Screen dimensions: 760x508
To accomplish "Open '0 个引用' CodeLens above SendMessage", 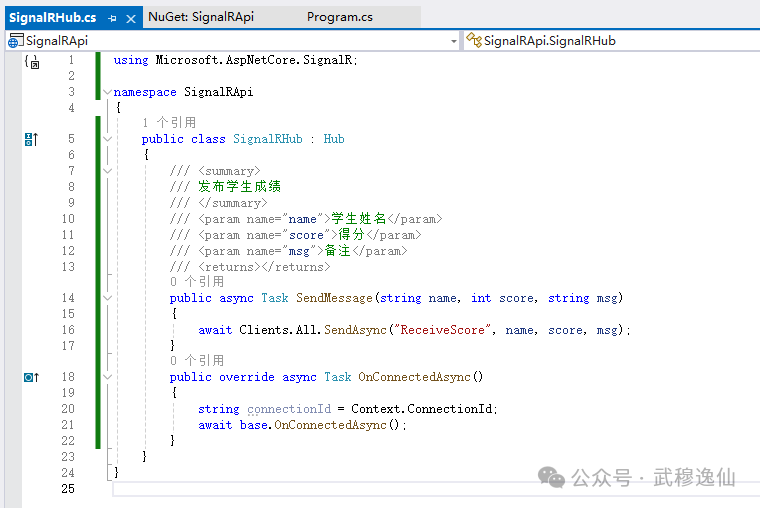I will point(197,282).
